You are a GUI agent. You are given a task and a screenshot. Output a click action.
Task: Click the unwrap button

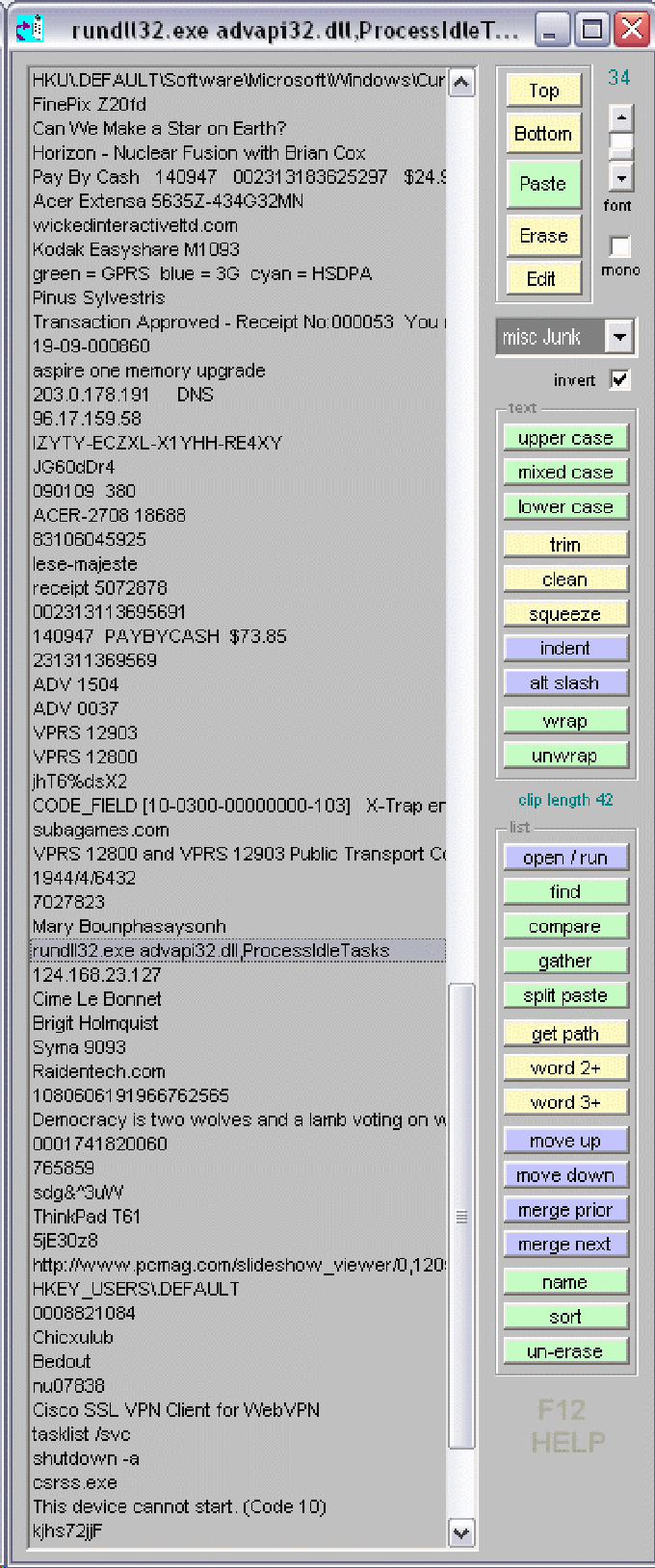564,756
